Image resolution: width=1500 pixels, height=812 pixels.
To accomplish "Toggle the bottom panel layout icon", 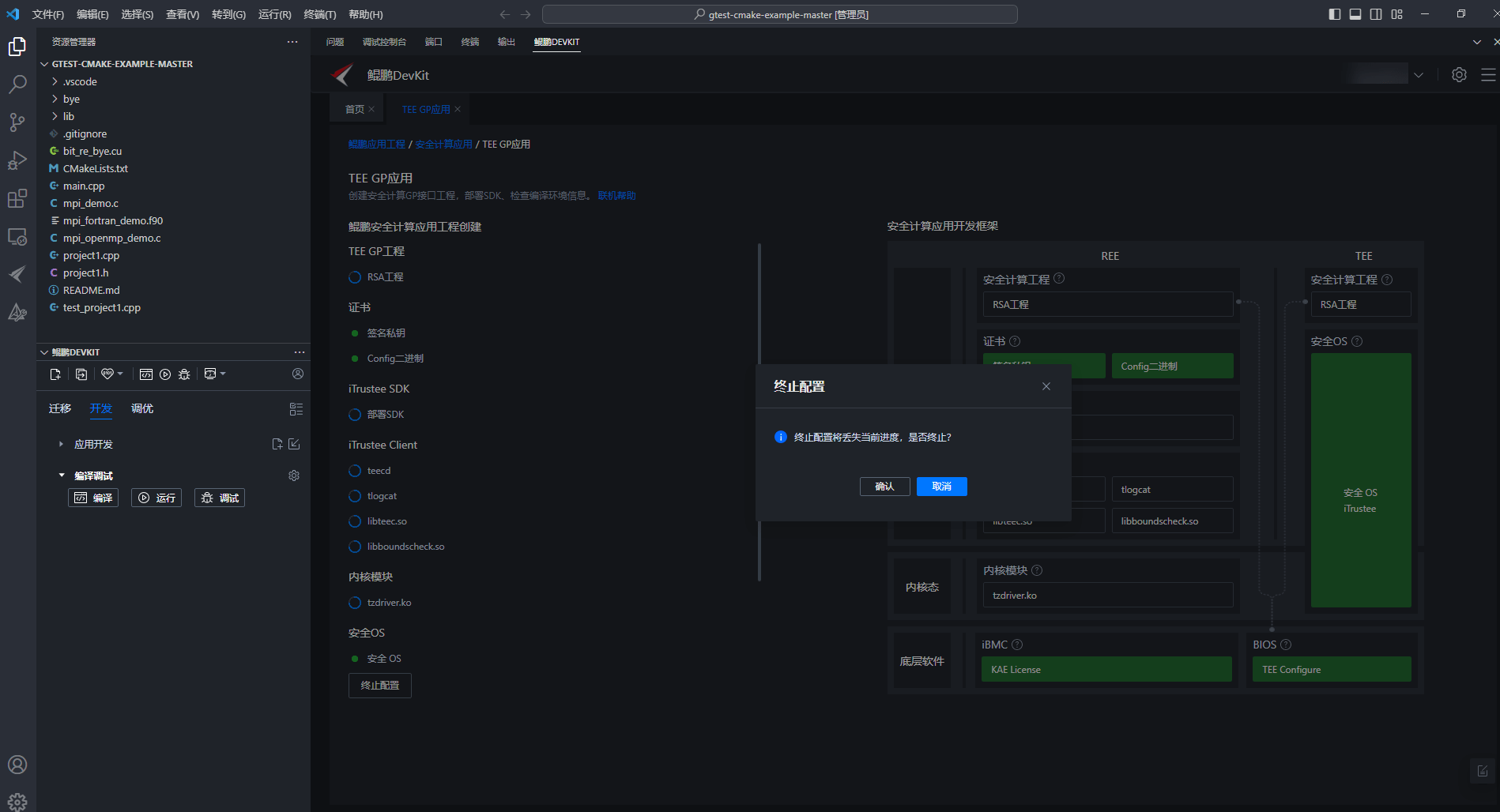I will 1355,14.
